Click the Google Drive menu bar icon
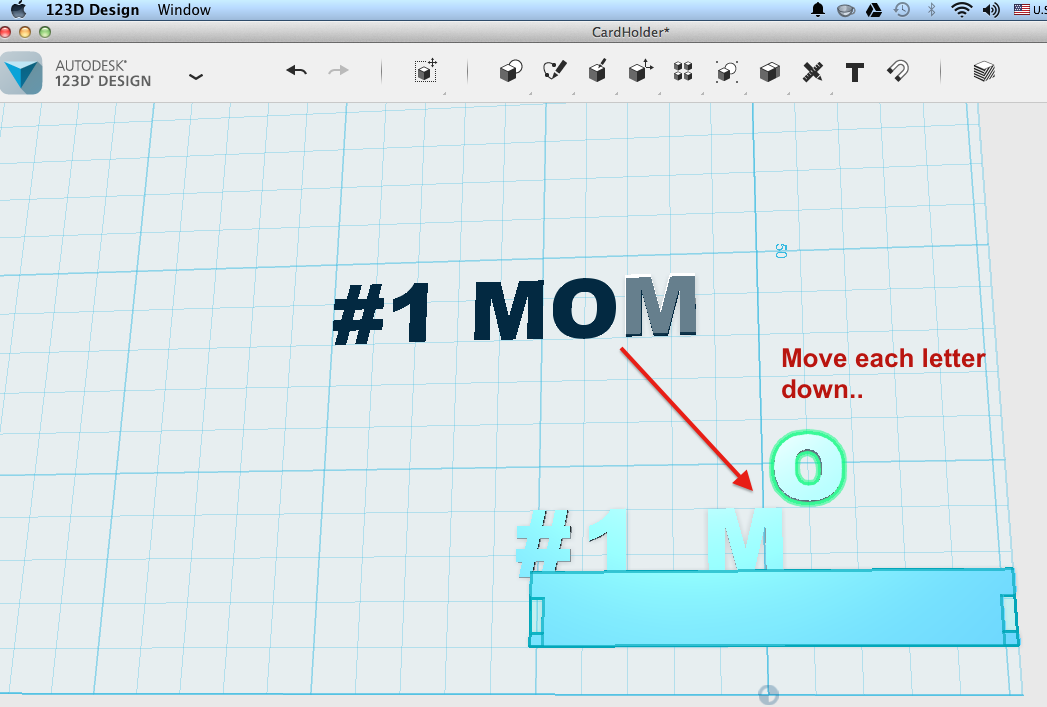 click(x=873, y=9)
